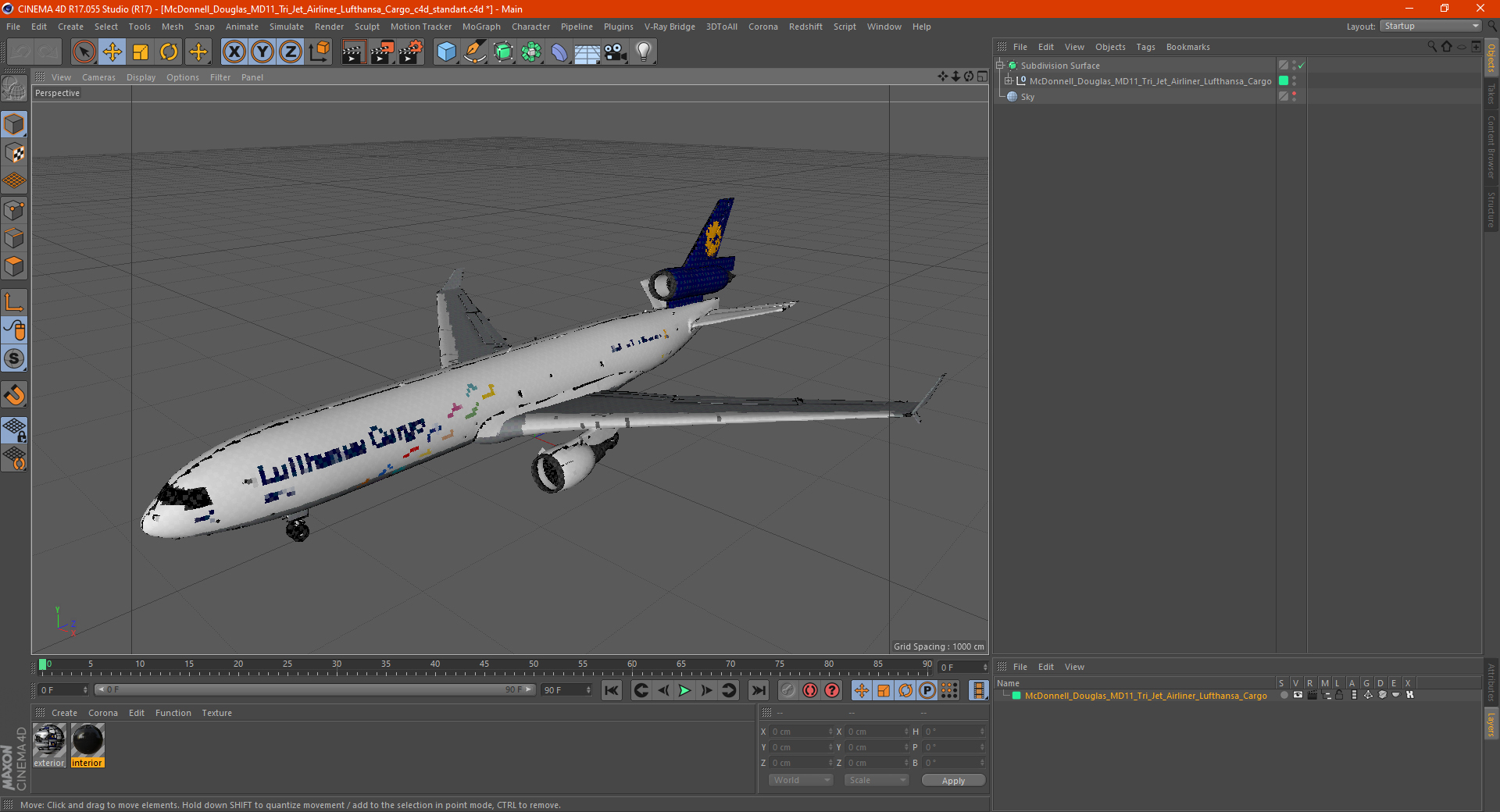The height and width of the screenshot is (812, 1500).
Task: Activate the Move tool in top toolbar
Action: coord(112,52)
